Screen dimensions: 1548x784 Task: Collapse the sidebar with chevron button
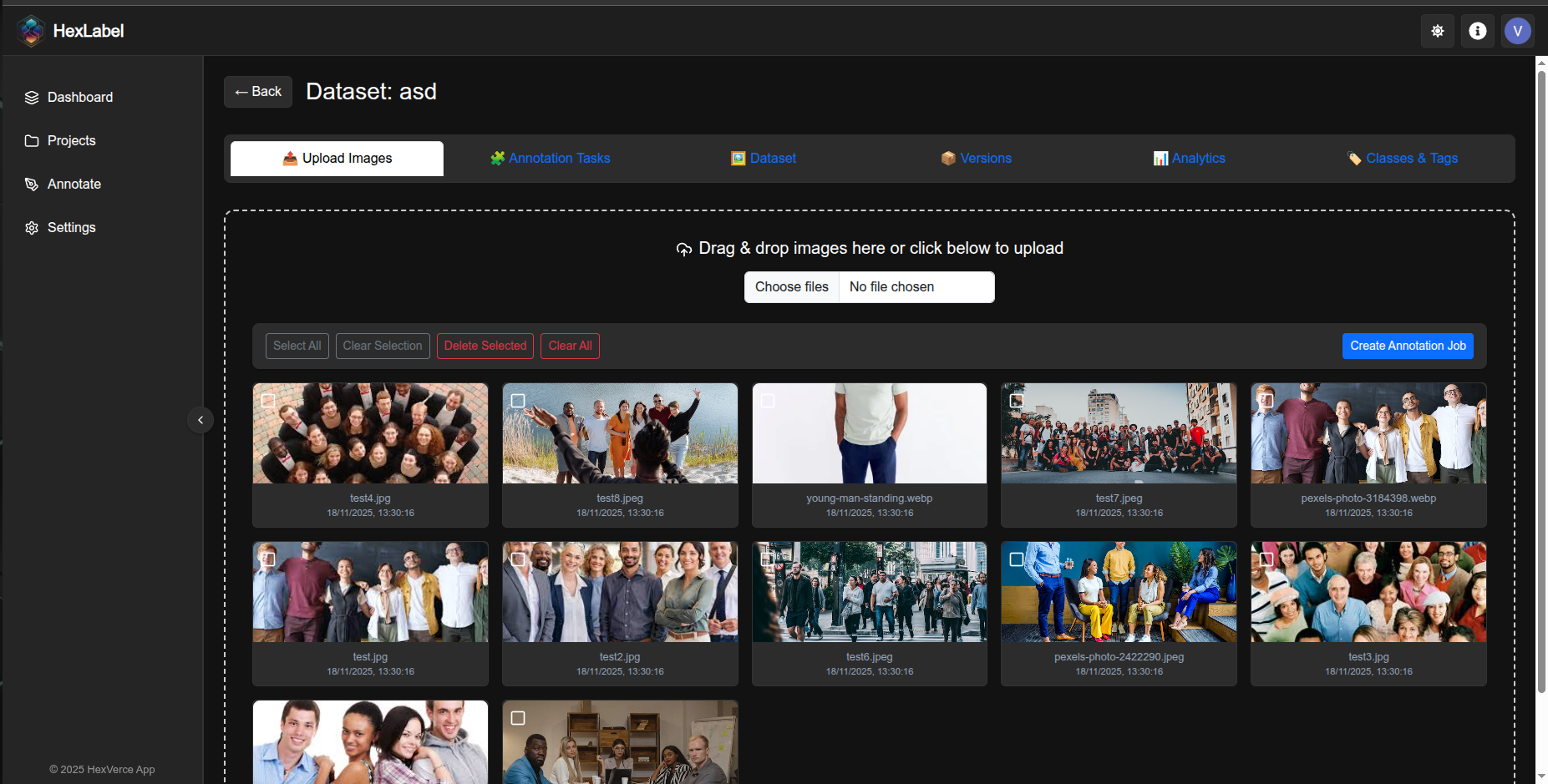200,420
